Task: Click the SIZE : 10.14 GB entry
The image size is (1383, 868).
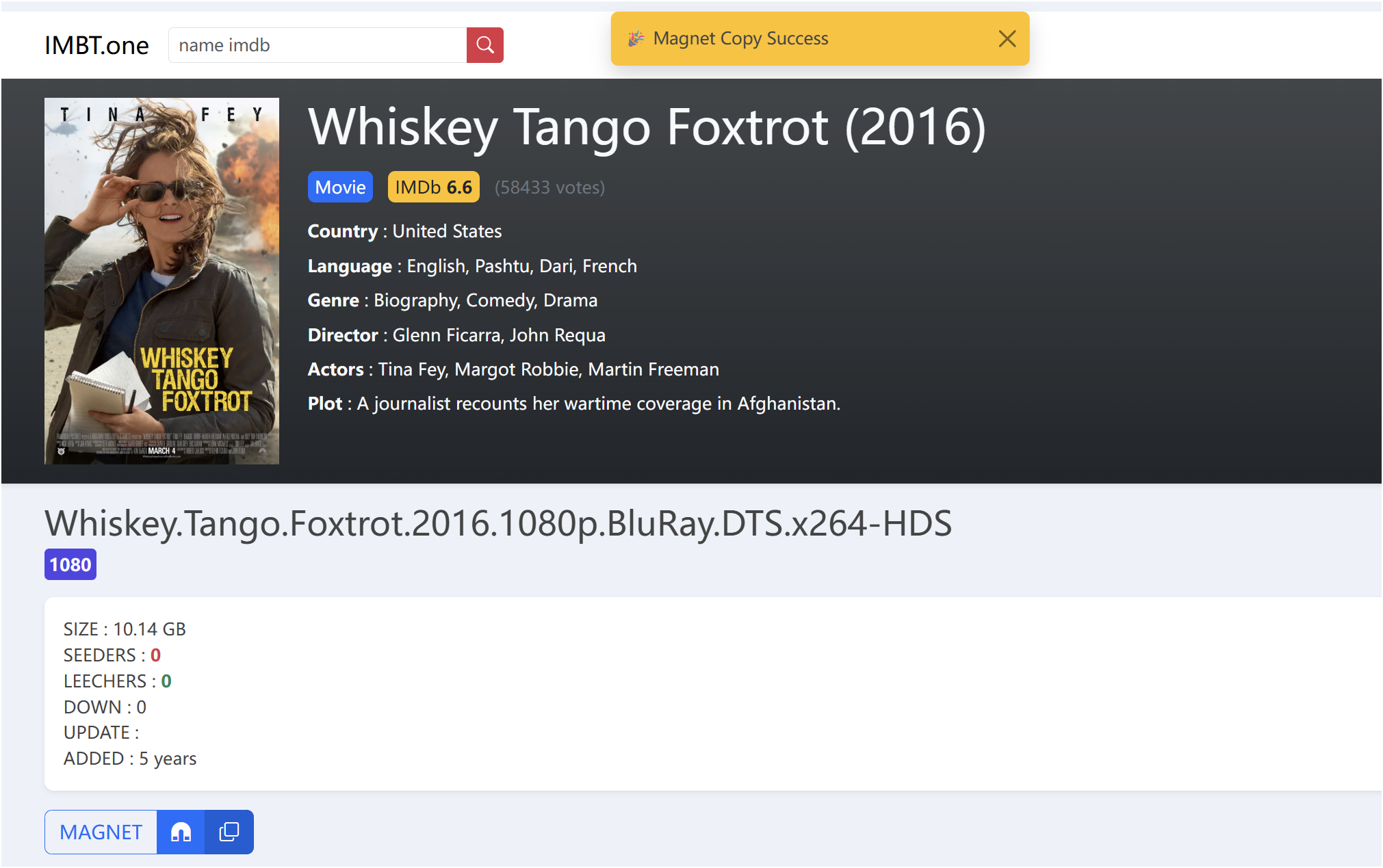Action: tap(125, 629)
